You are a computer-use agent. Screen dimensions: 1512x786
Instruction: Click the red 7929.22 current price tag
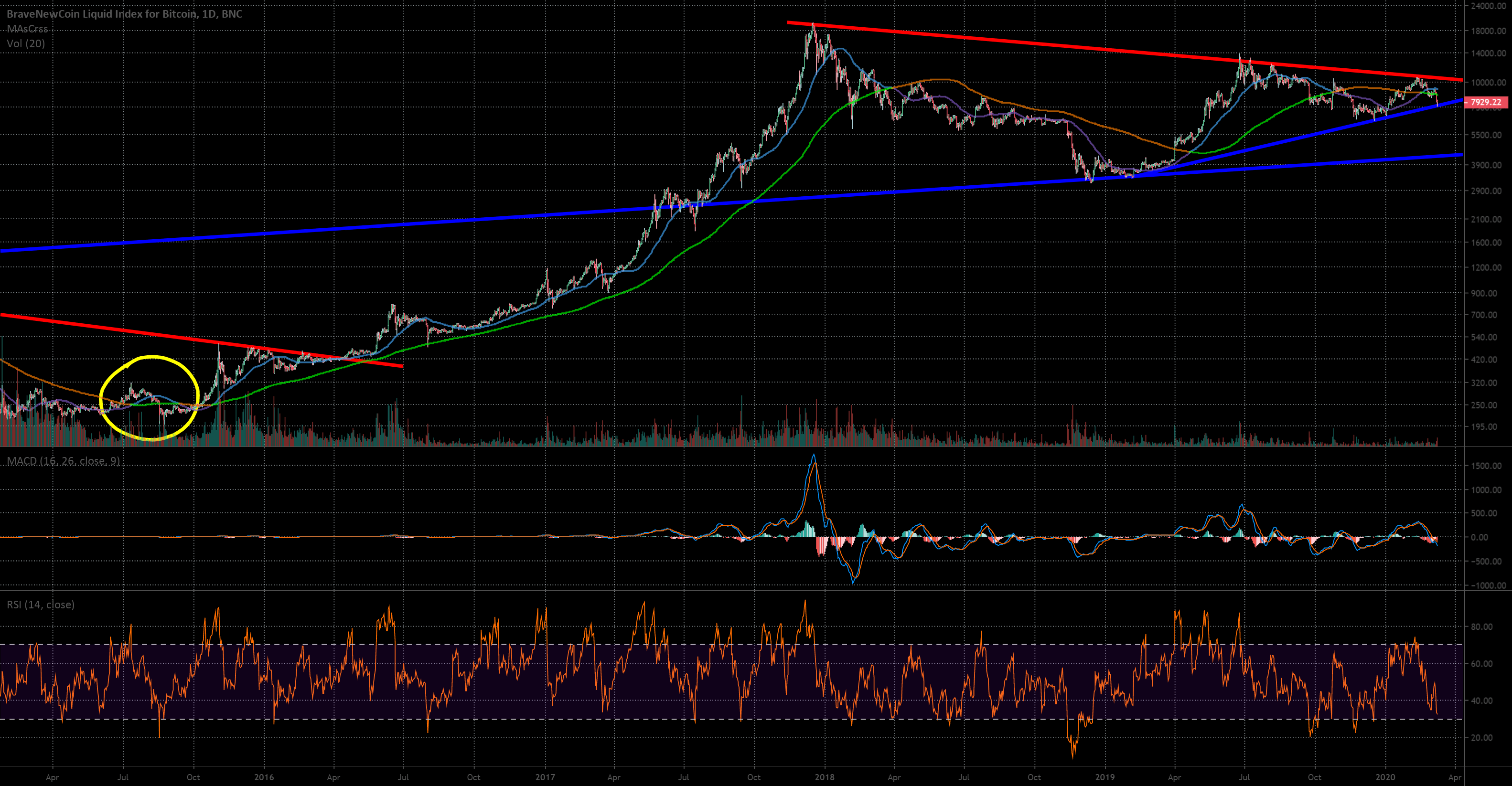[x=1486, y=103]
